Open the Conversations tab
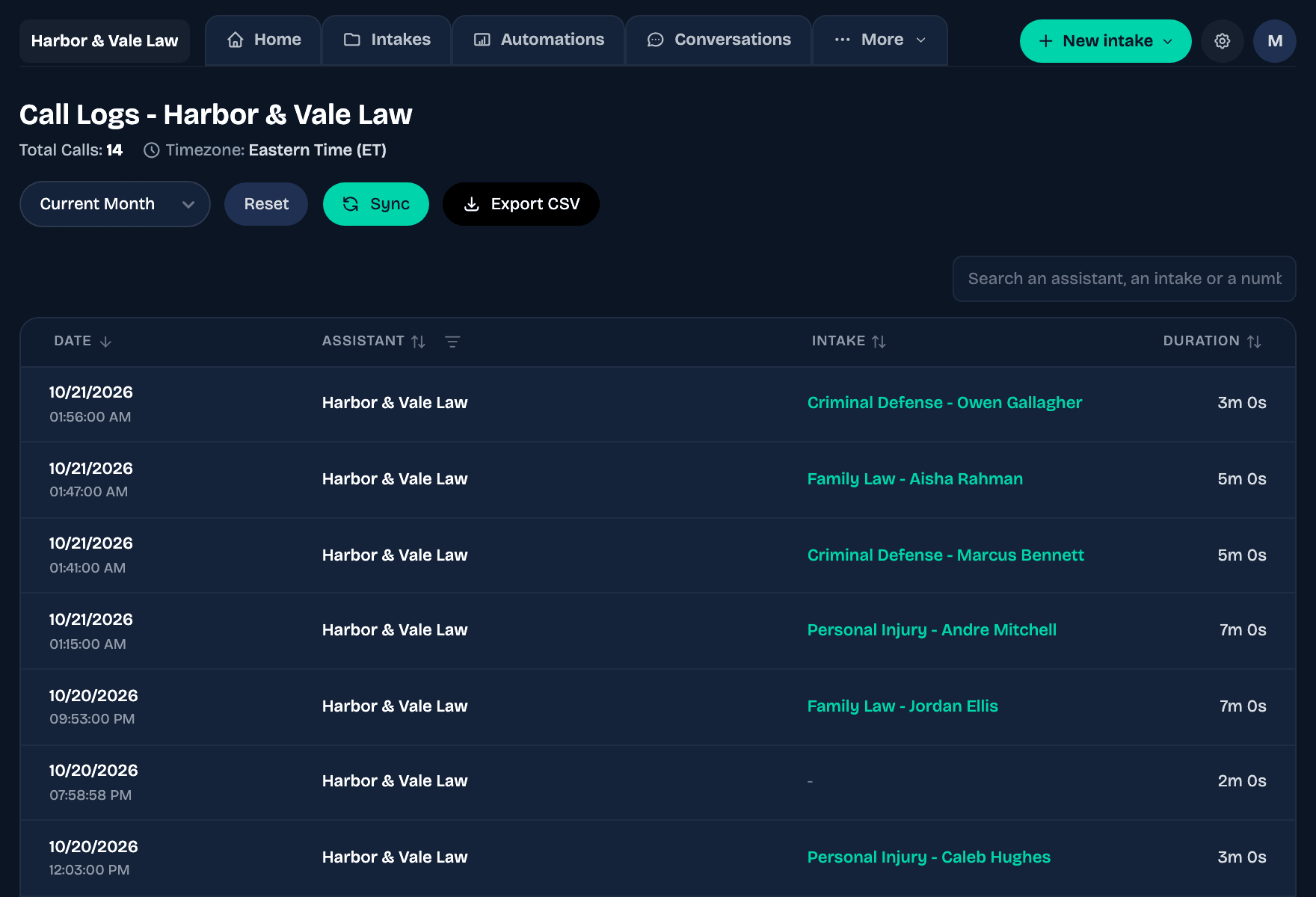The height and width of the screenshot is (897, 1316). [x=719, y=40]
